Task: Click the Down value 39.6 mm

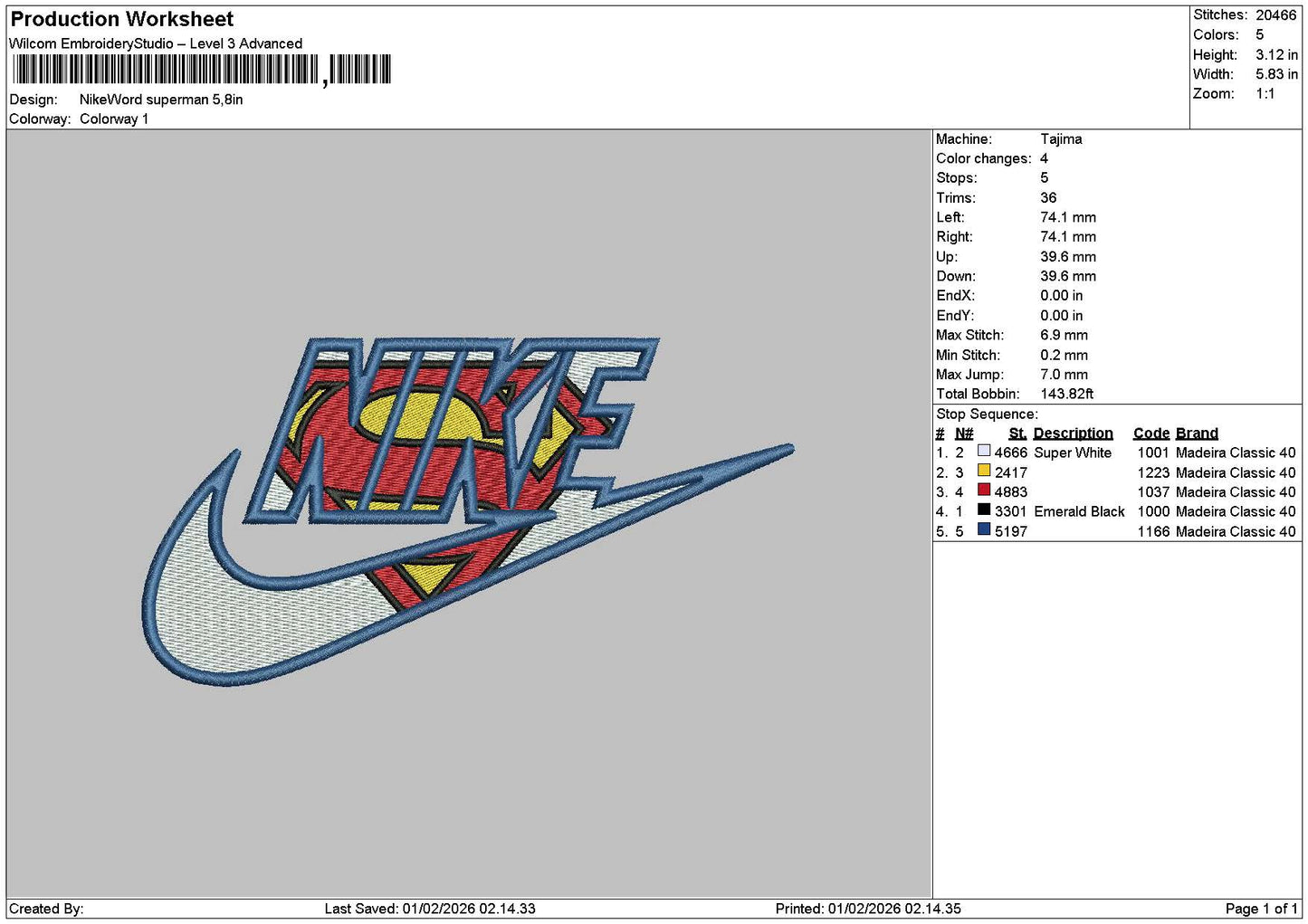Action: click(x=1068, y=277)
